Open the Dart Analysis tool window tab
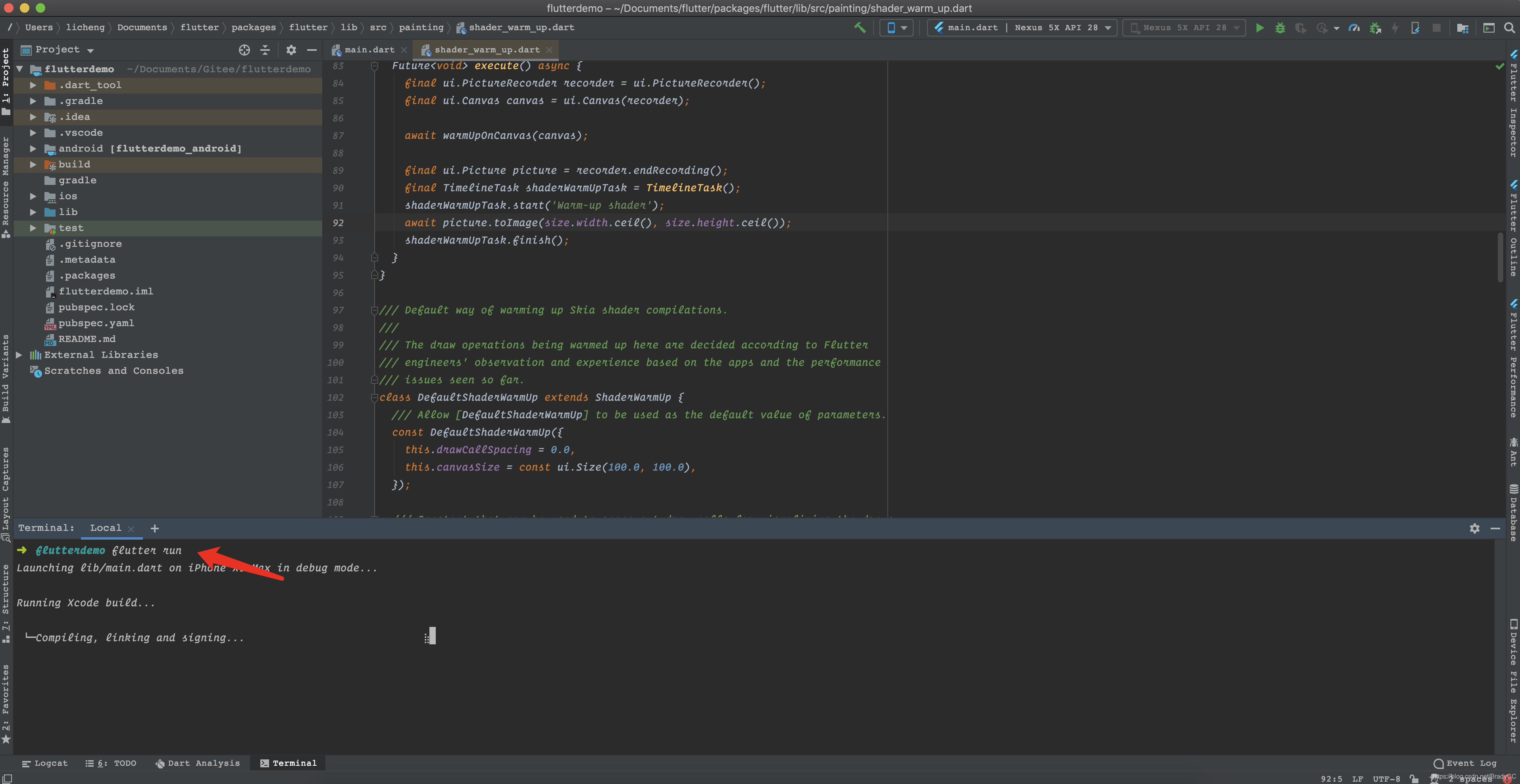 point(198,763)
